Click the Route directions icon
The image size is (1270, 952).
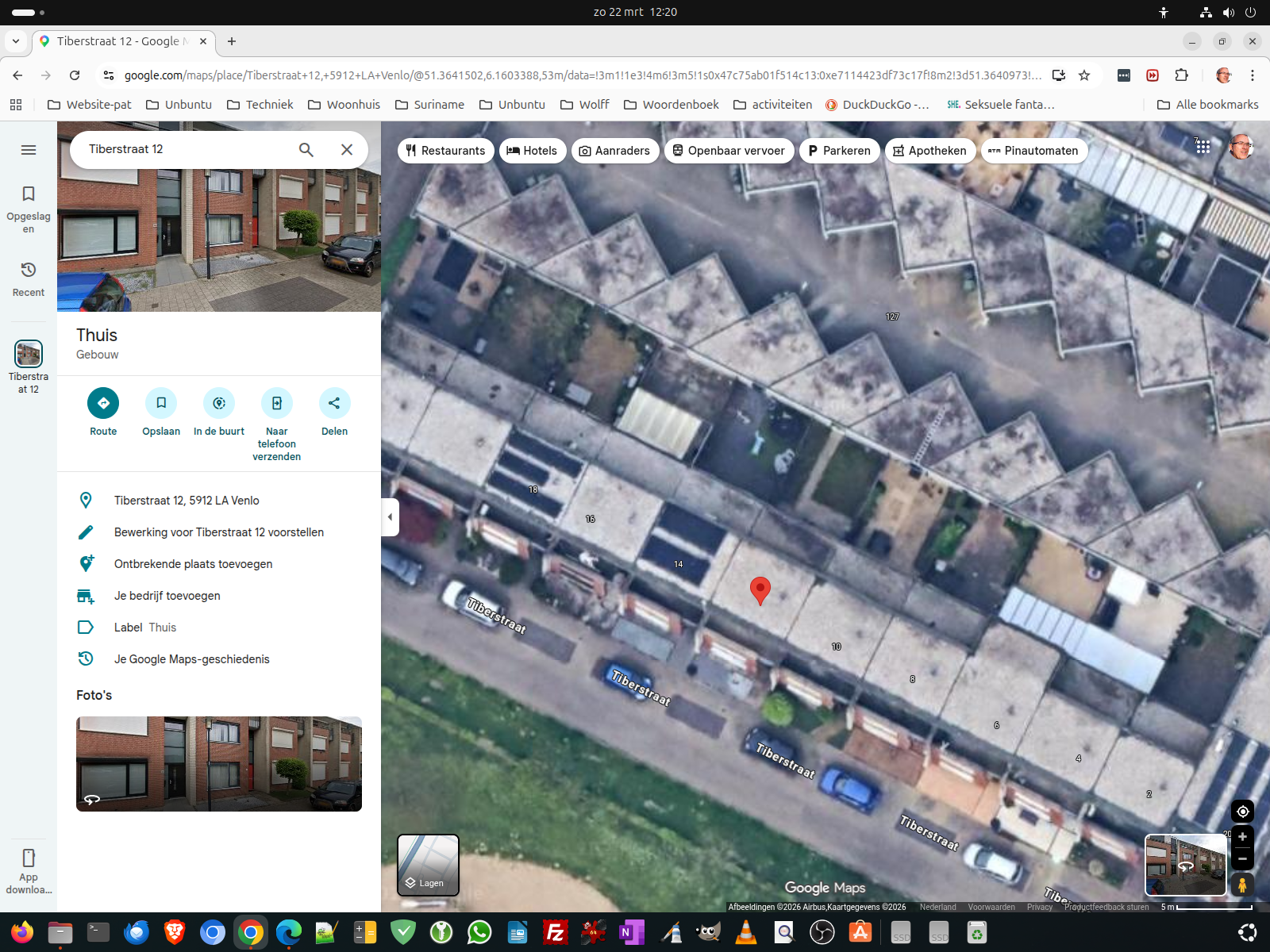tap(103, 403)
